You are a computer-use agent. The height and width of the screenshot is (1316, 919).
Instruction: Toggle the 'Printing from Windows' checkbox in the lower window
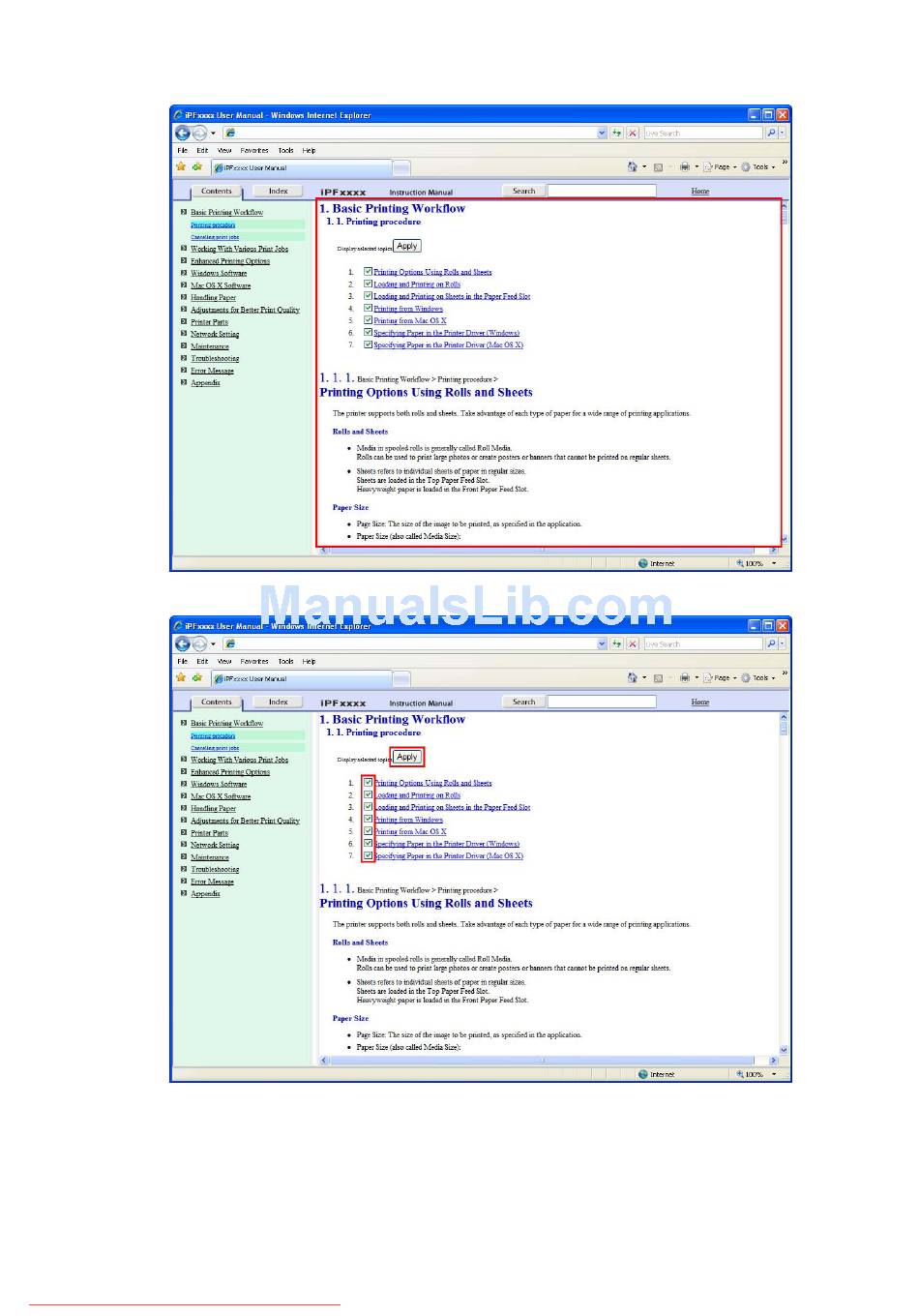(368, 819)
